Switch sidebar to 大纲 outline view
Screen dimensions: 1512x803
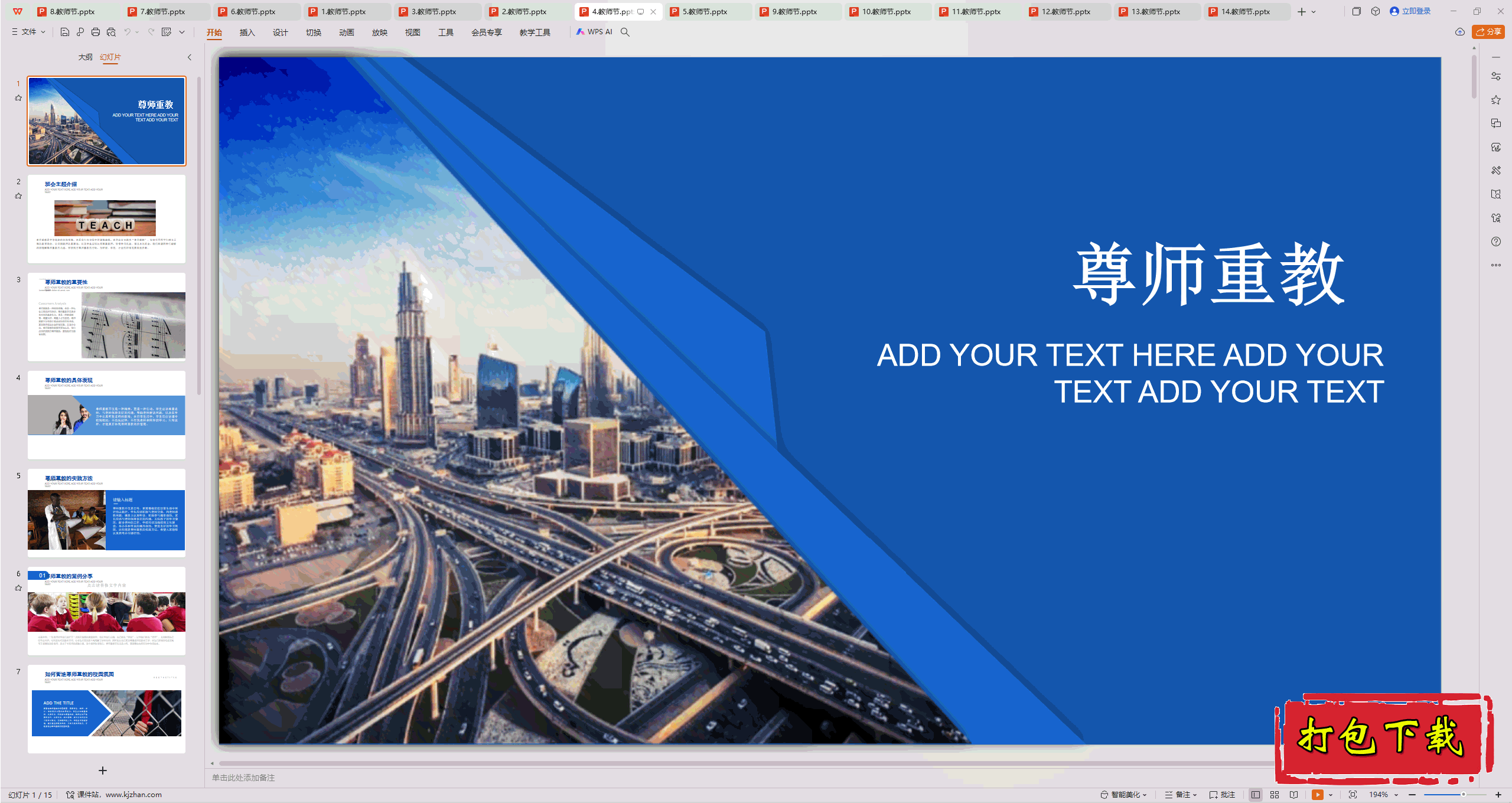(x=86, y=57)
